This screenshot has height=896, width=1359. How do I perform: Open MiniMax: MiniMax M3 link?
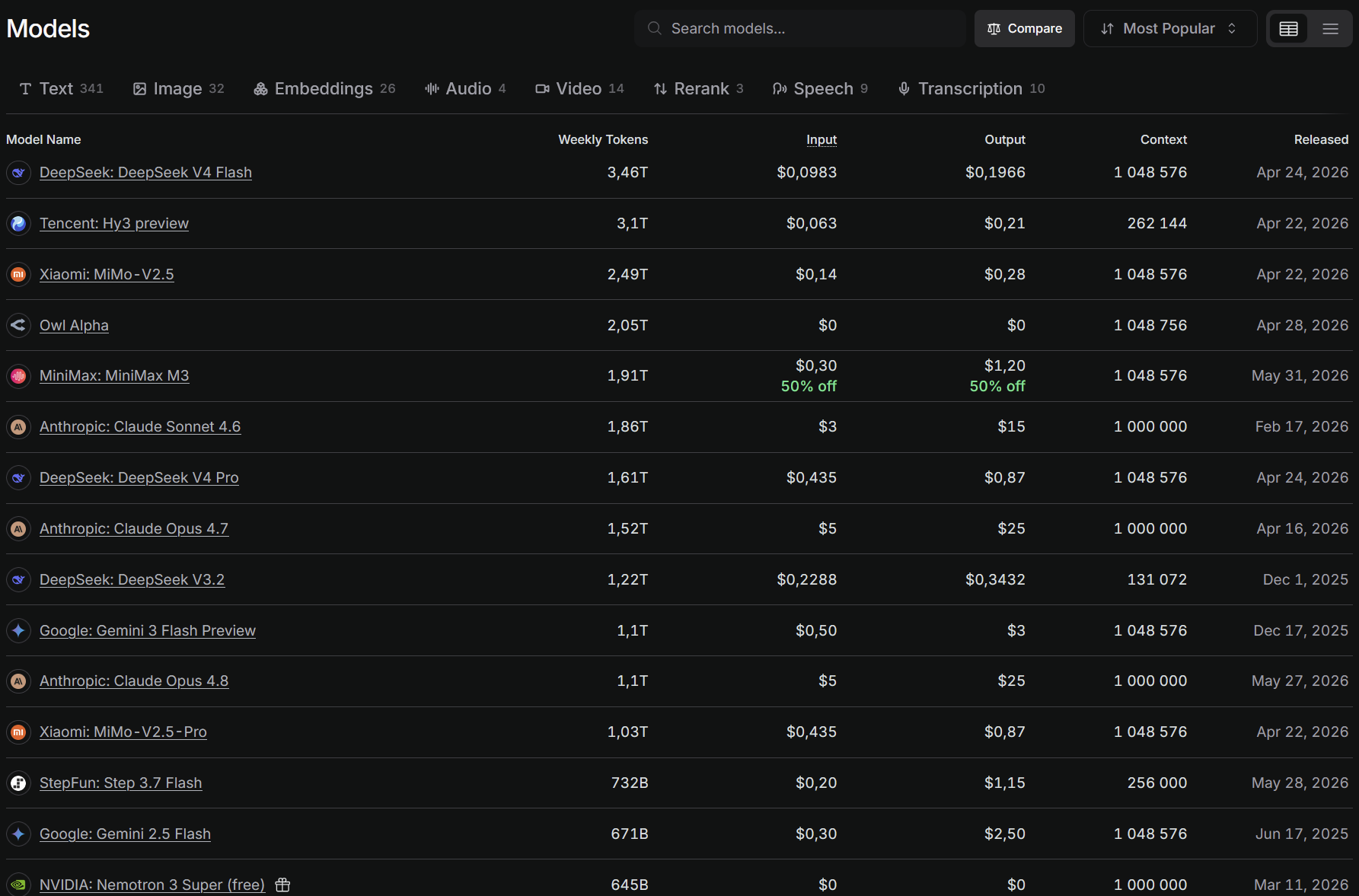114,376
